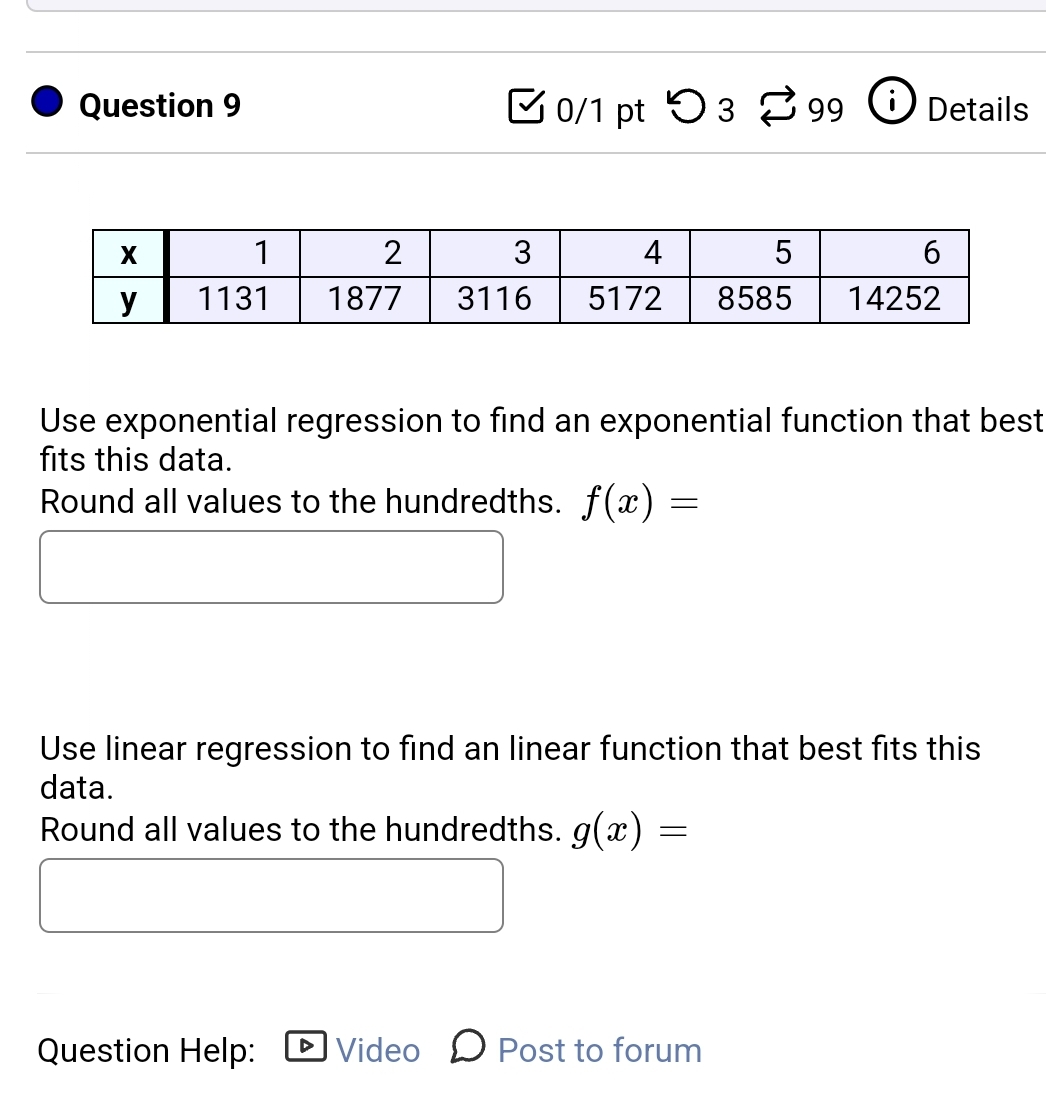1046x1102 pixels.
Task: Expand the Details section
Action: click(x=976, y=110)
